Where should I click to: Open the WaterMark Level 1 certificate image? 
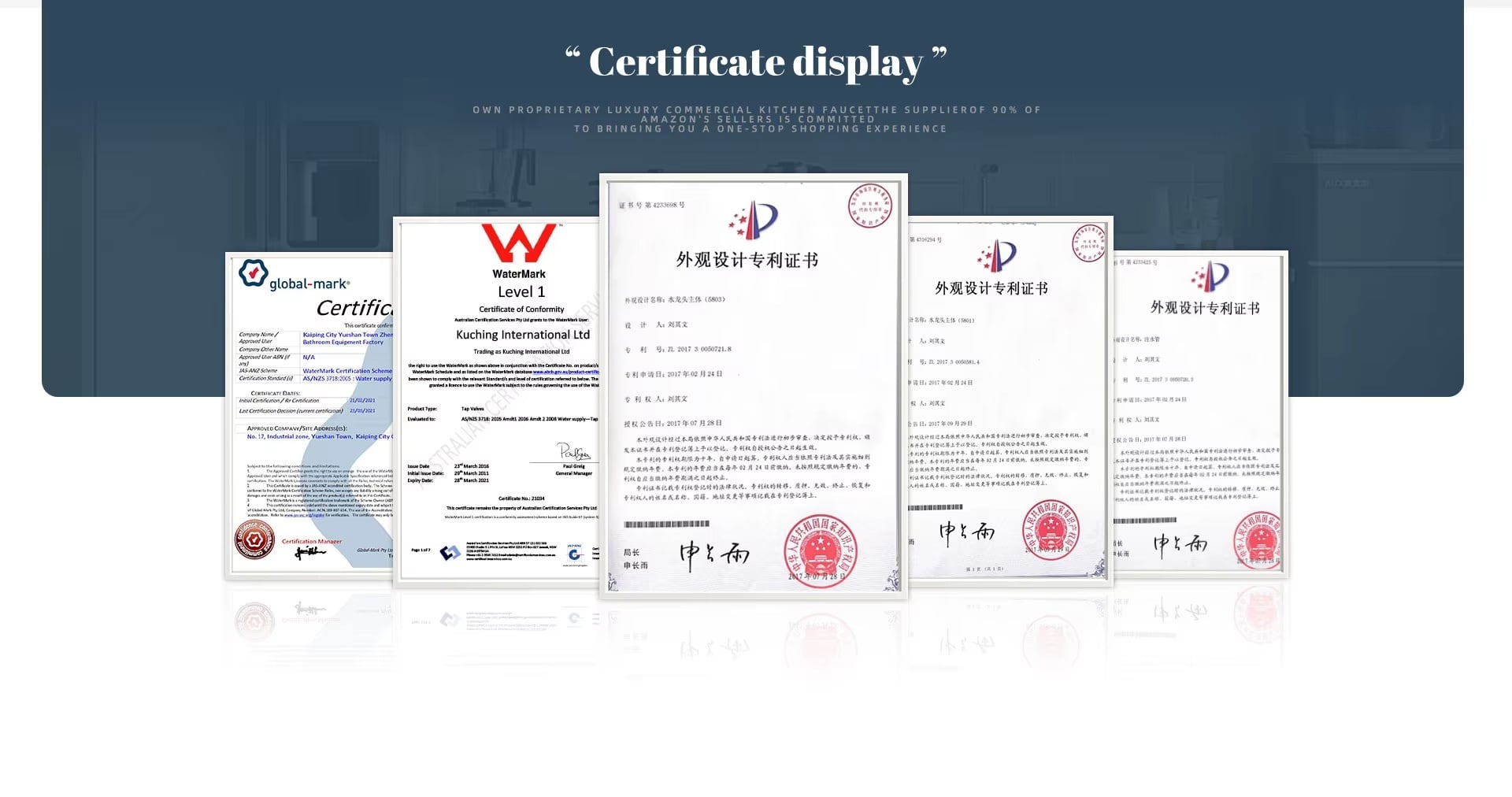click(496, 402)
